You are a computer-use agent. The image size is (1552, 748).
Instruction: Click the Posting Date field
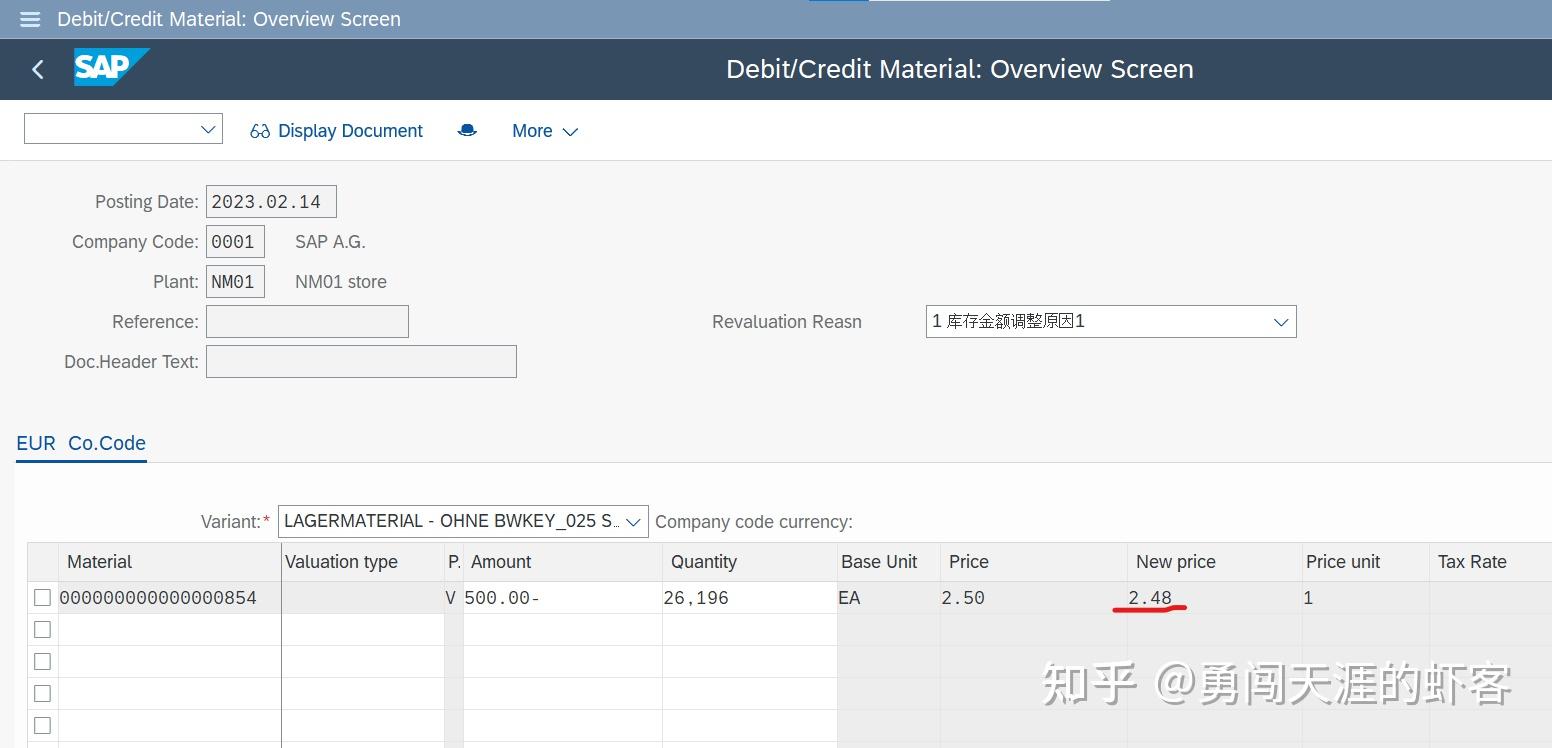pos(270,201)
